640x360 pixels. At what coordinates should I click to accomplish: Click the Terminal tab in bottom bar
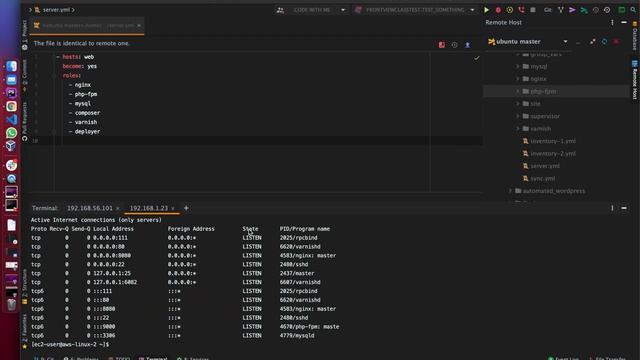pos(153,358)
